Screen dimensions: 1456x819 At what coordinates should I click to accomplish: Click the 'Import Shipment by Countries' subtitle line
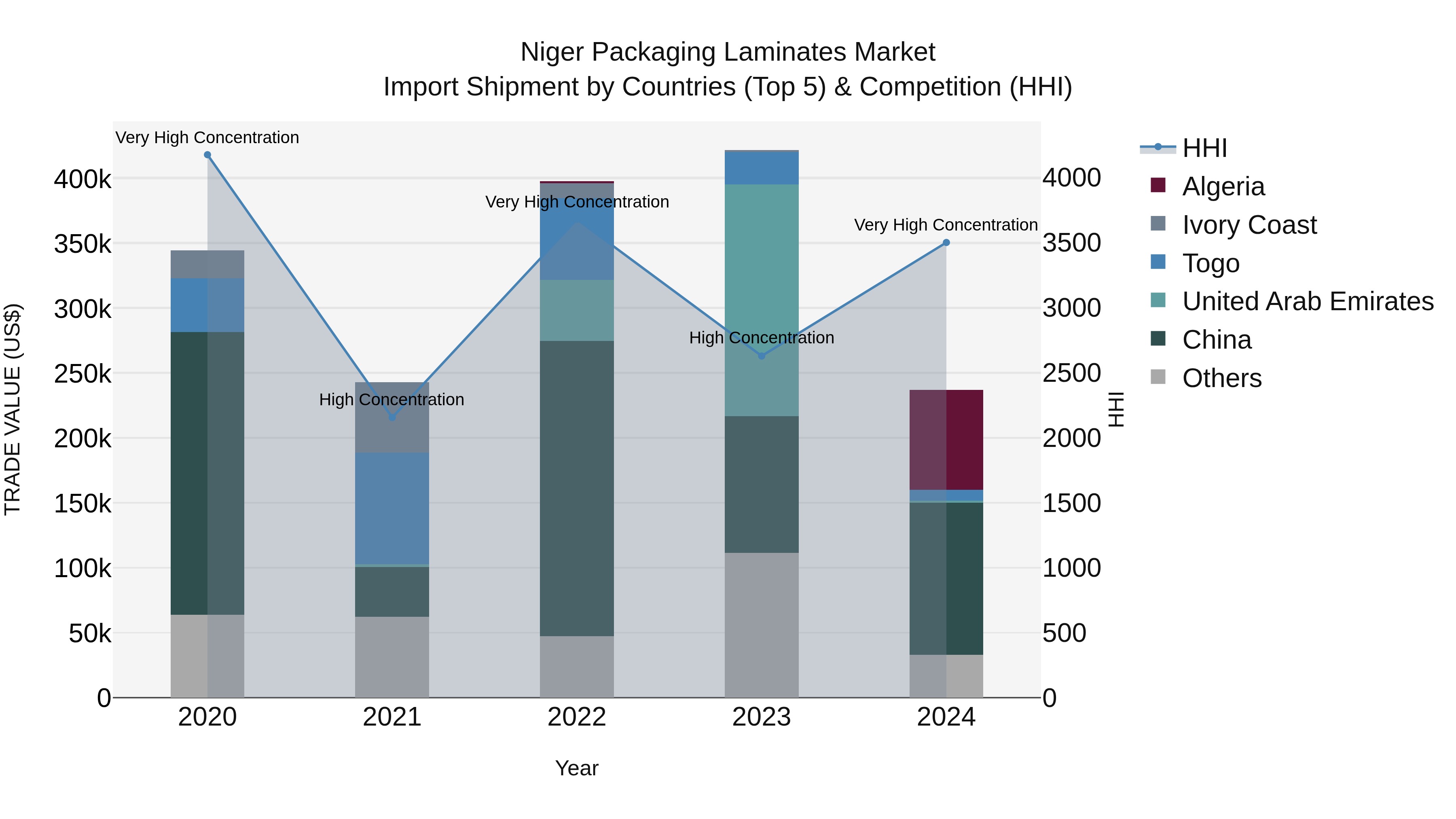[x=728, y=87]
